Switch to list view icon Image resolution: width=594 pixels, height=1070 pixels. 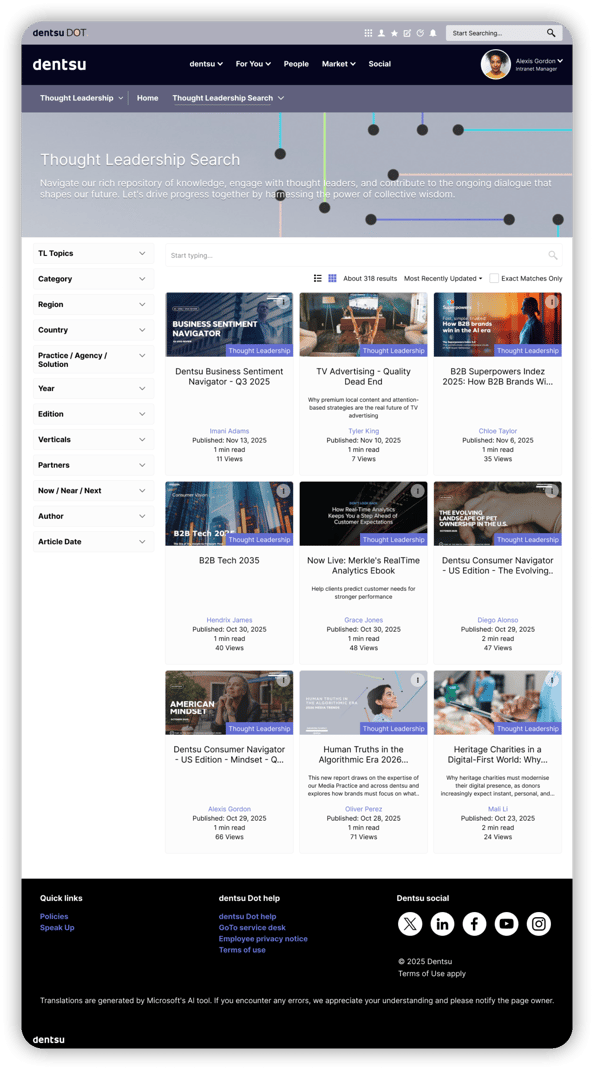[317, 278]
